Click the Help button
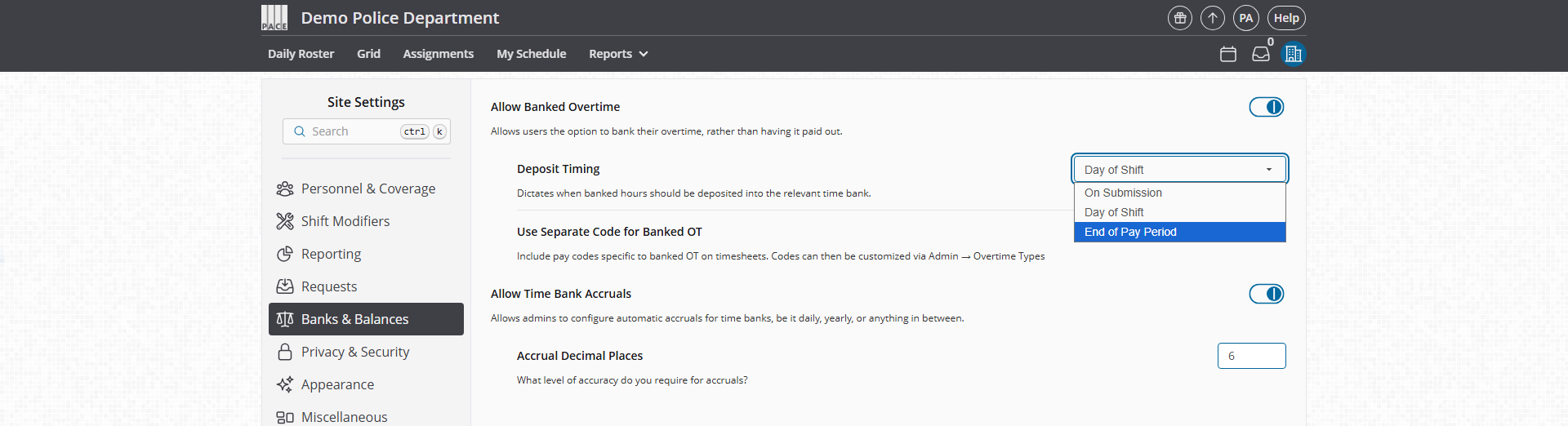1568x426 pixels. [1286, 18]
